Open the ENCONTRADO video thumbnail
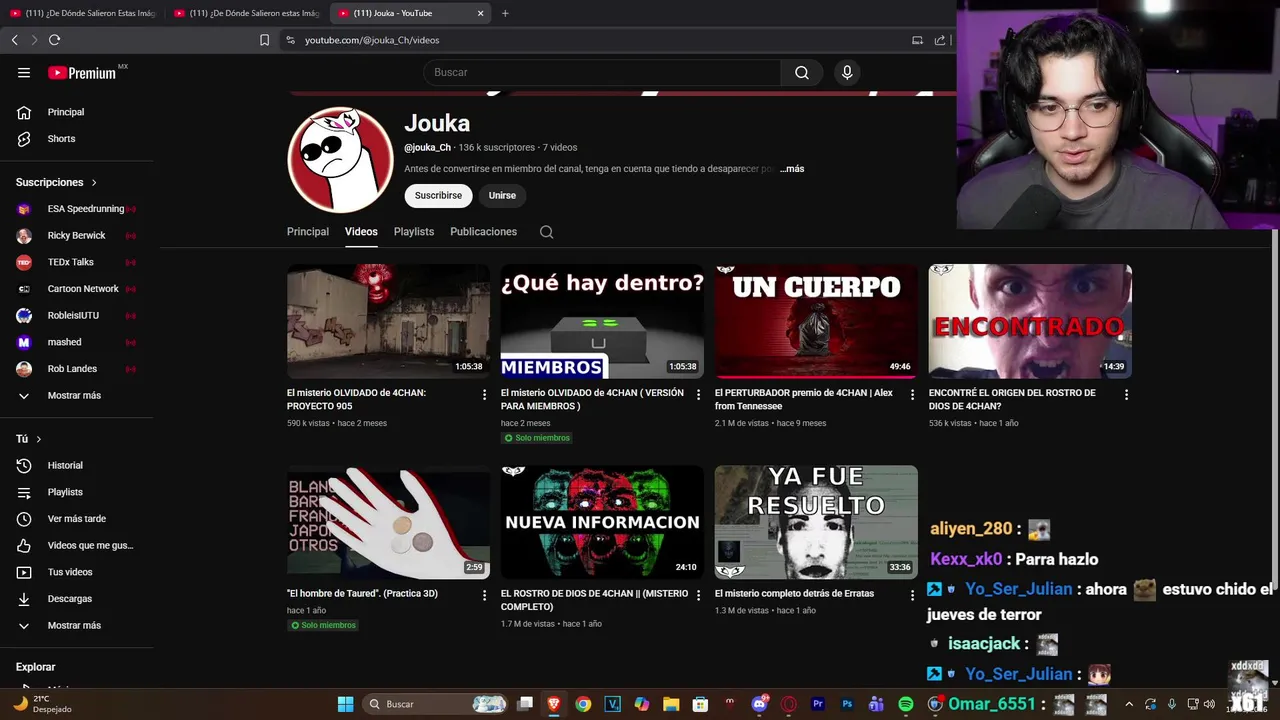The image size is (1280, 720). [x=1030, y=321]
